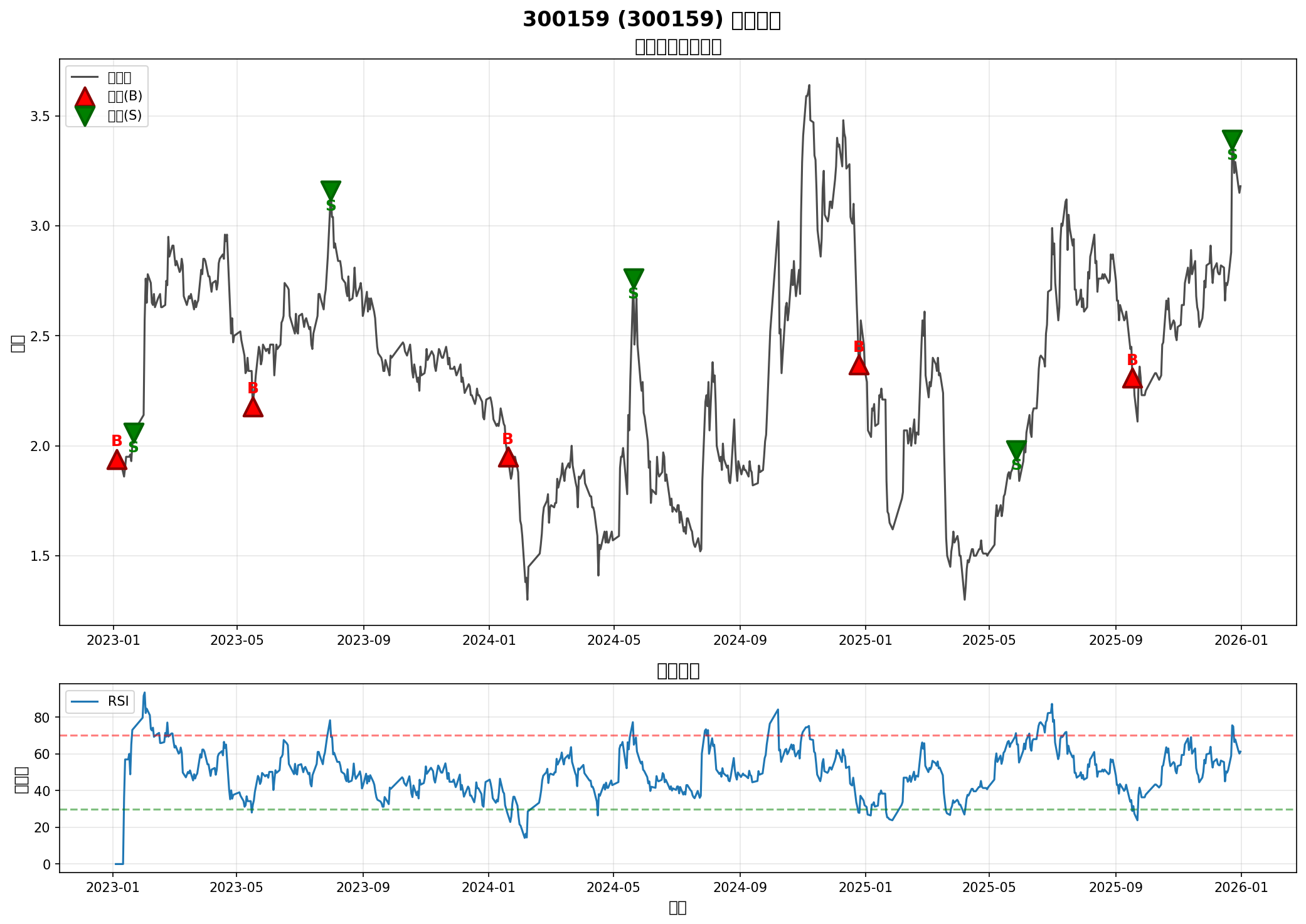1306x924 pixels.
Task: Click the chart title with stock code 300159
Action: 652,20
